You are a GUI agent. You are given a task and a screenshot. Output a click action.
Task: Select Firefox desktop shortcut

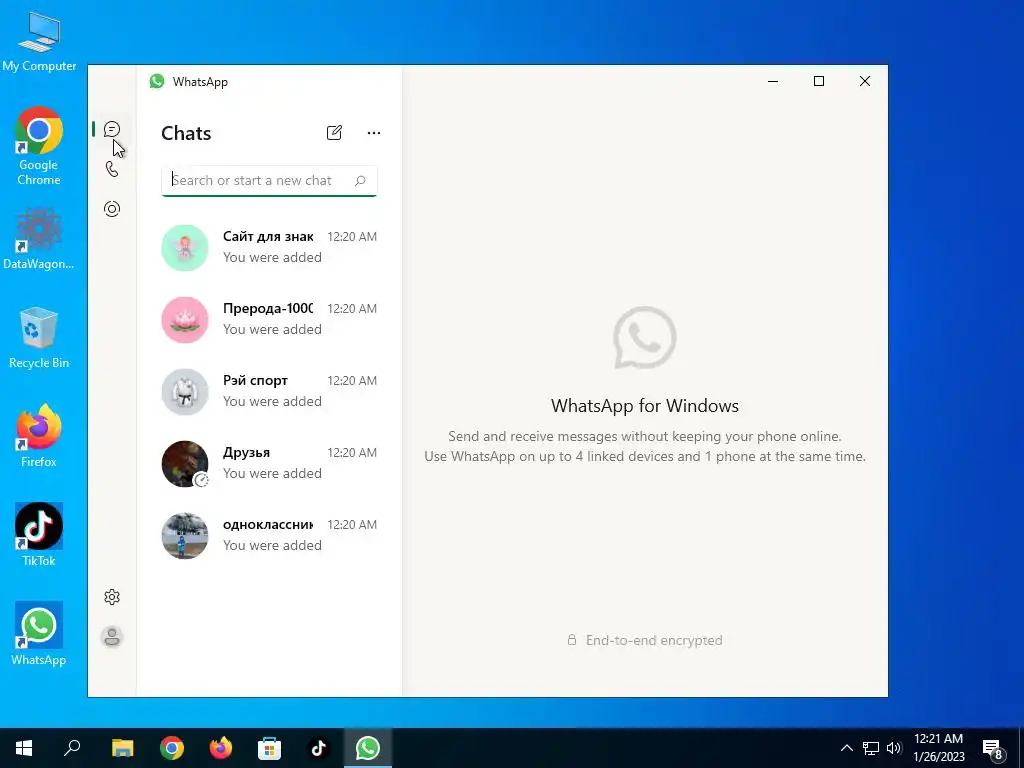click(x=39, y=436)
